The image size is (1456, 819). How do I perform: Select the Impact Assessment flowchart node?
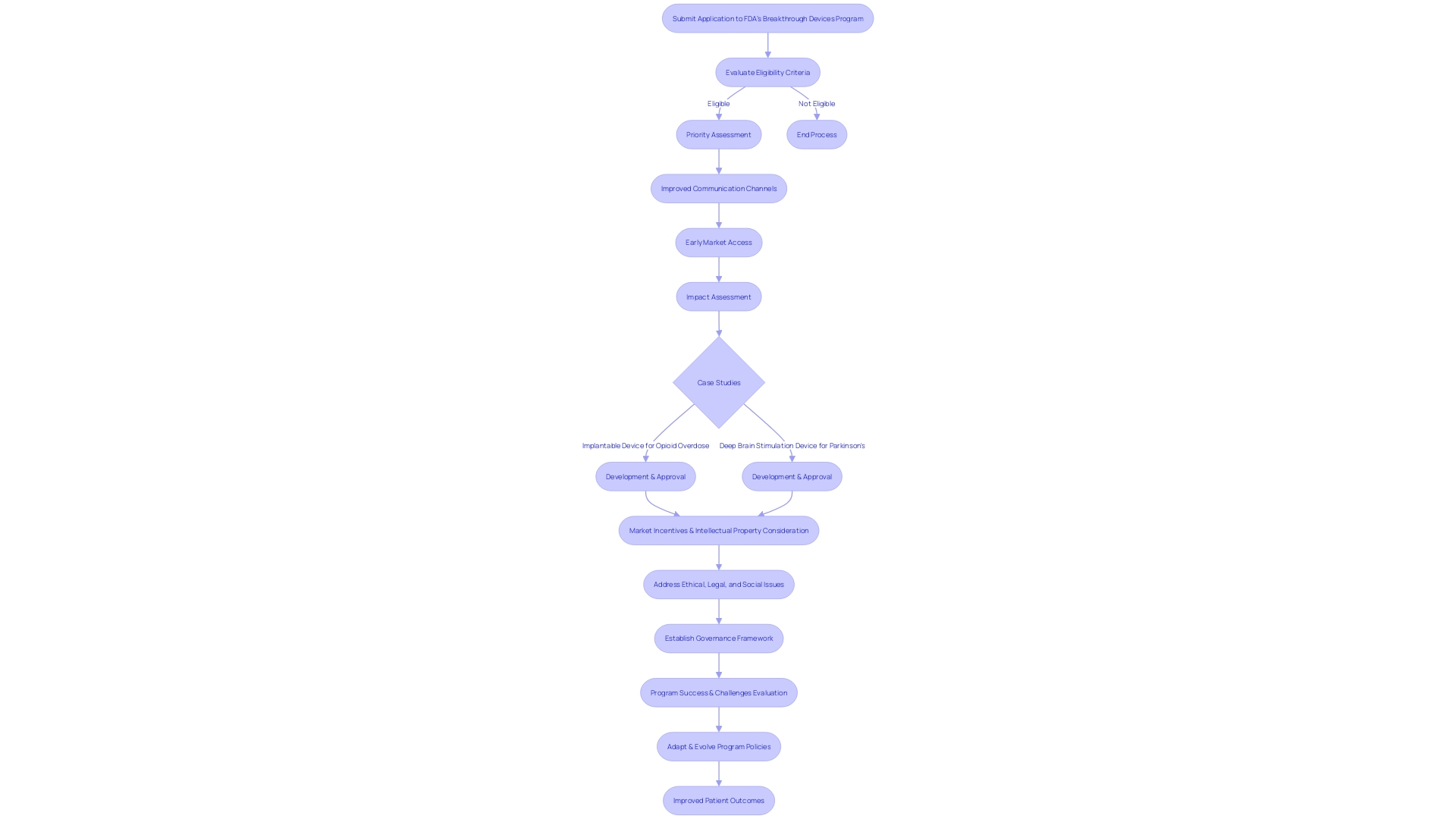(719, 296)
